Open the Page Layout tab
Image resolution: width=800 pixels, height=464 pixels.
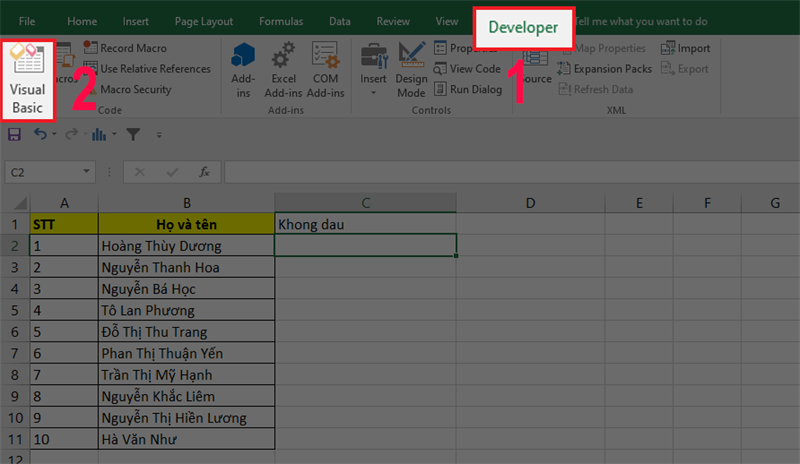point(204,21)
